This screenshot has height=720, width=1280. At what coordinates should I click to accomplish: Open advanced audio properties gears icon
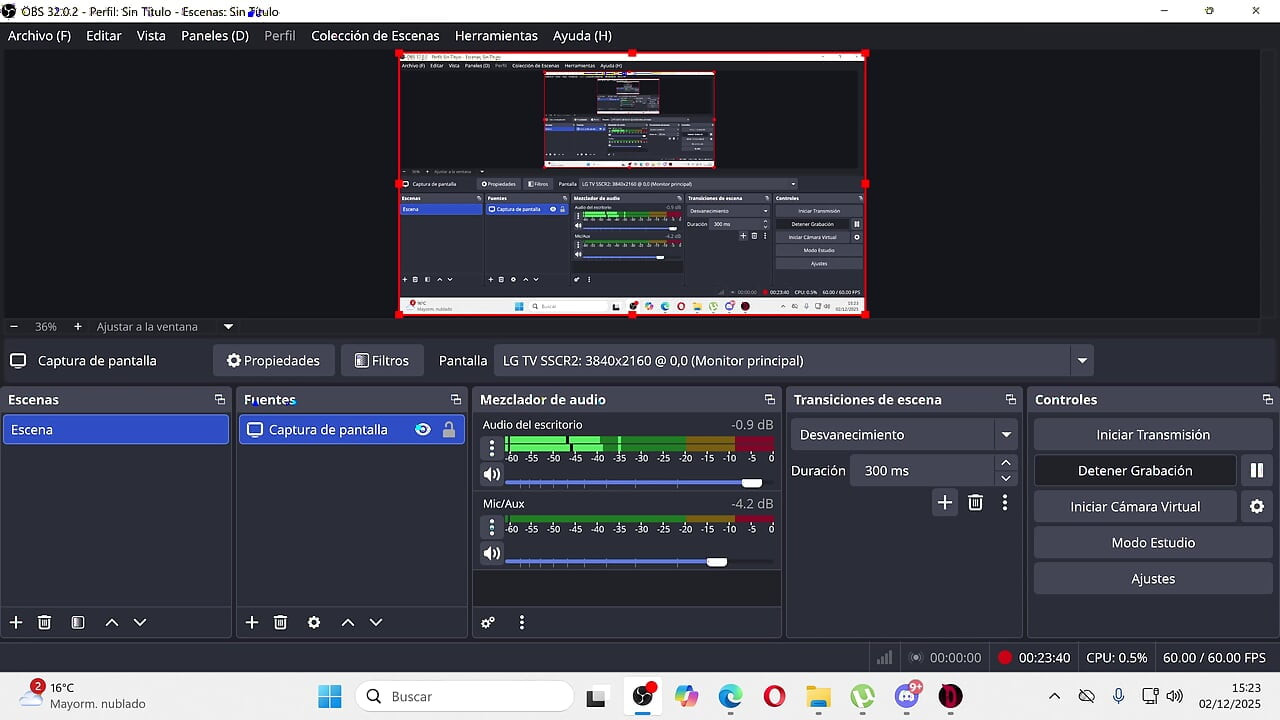(x=488, y=622)
